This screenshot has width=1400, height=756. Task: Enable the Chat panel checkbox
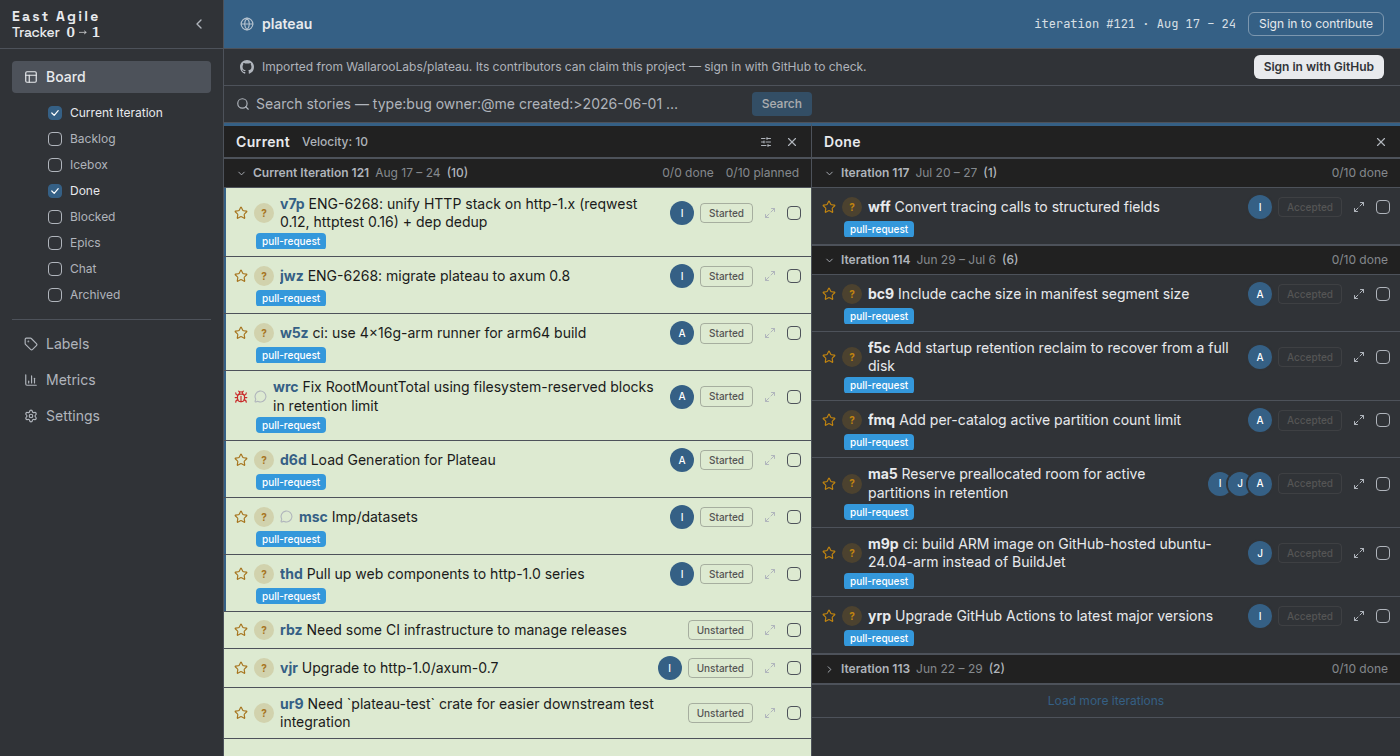(55, 269)
